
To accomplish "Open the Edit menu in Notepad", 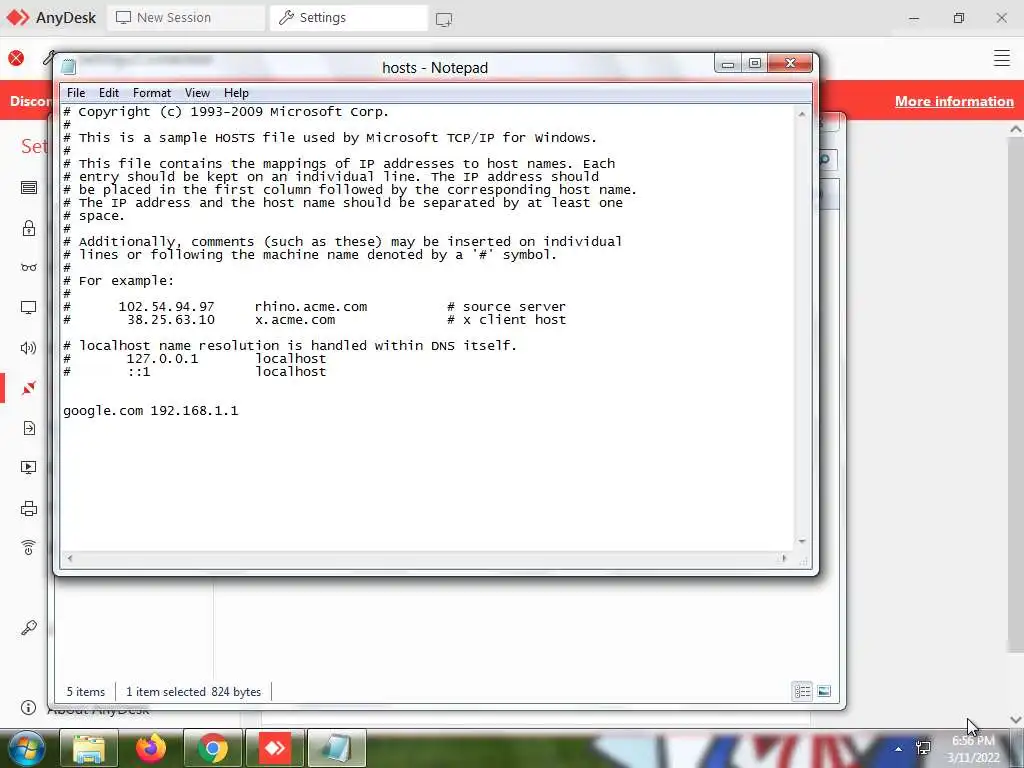I will (x=108, y=93).
